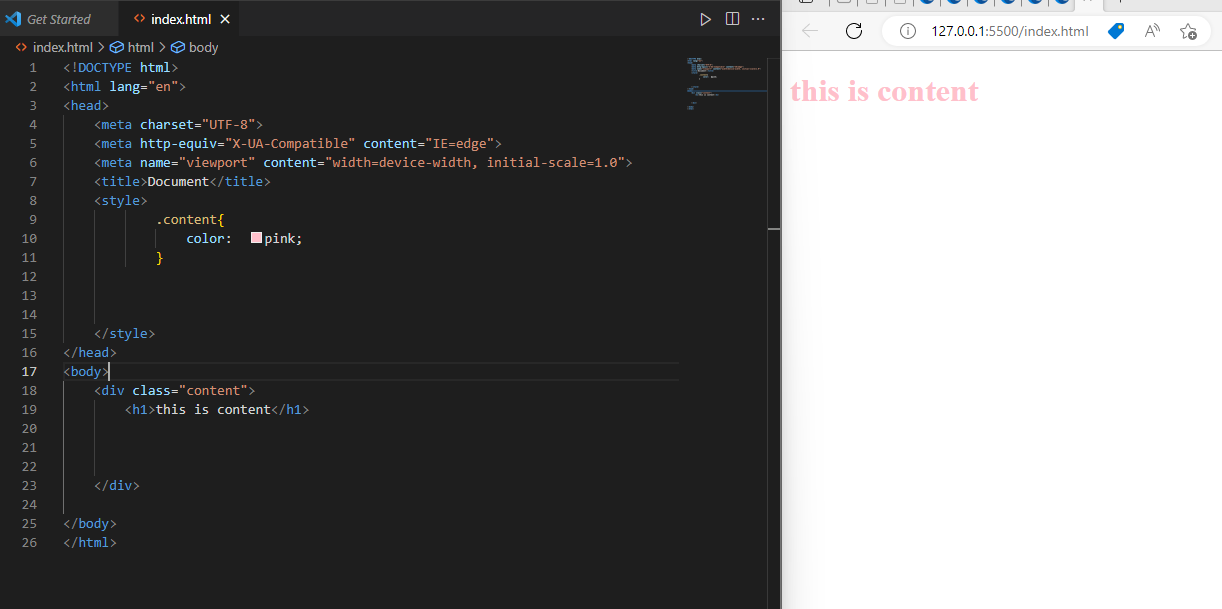Split the editor with the split icon
Screen dimensions: 1222x609
point(732,19)
